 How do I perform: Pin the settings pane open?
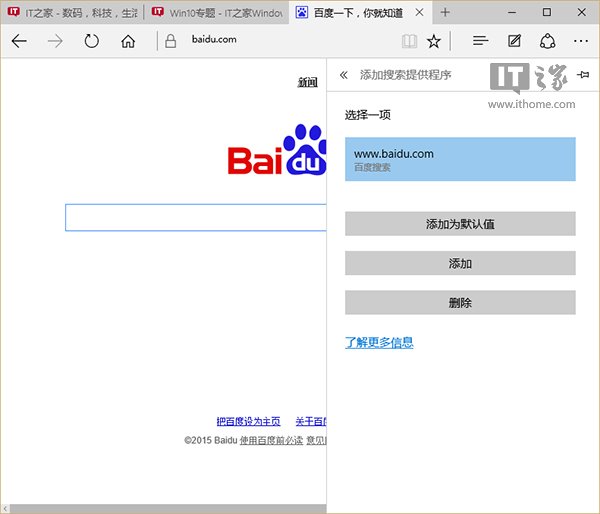coord(584,75)
